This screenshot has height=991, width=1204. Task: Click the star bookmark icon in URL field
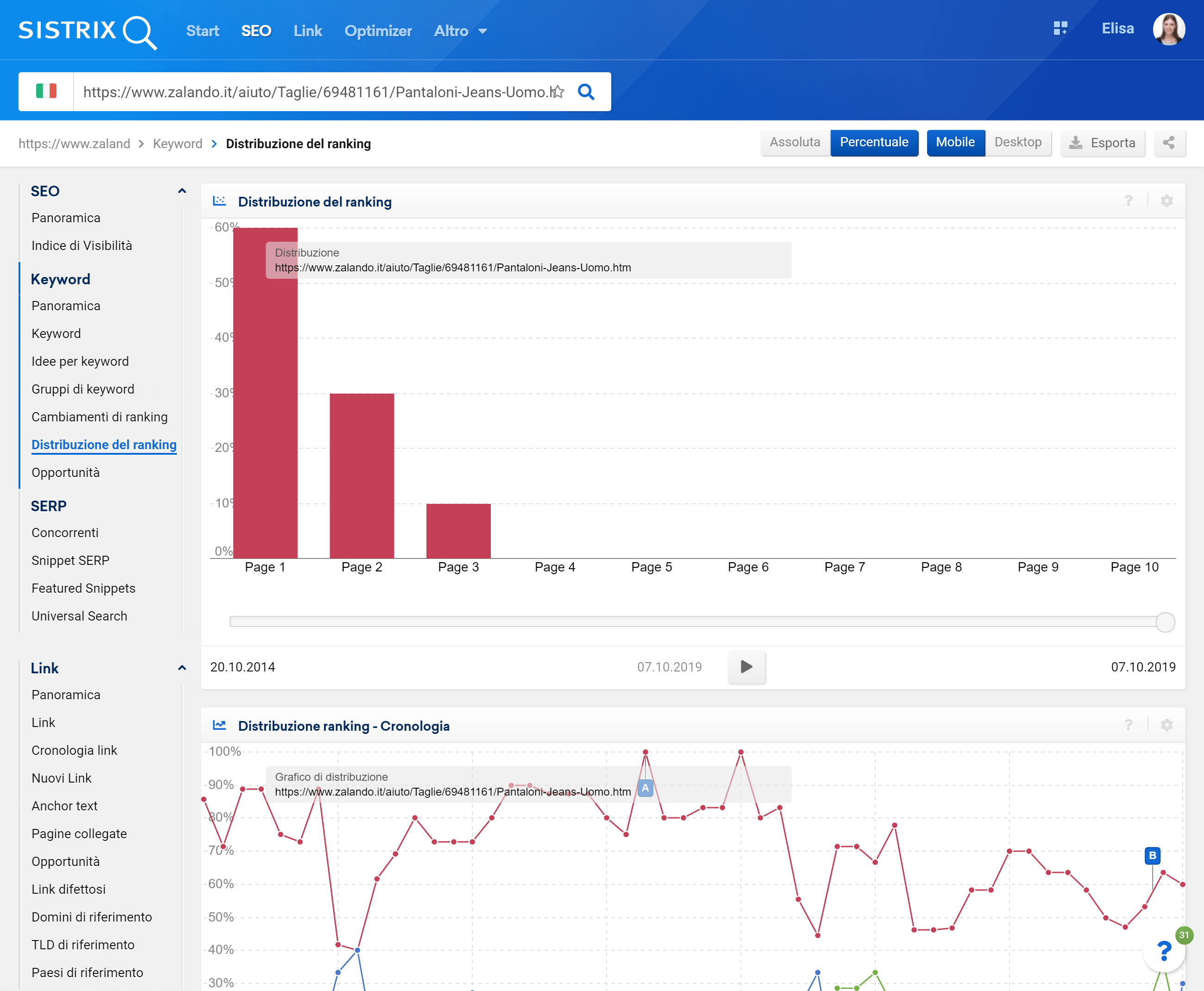click(x=558, y=92)
